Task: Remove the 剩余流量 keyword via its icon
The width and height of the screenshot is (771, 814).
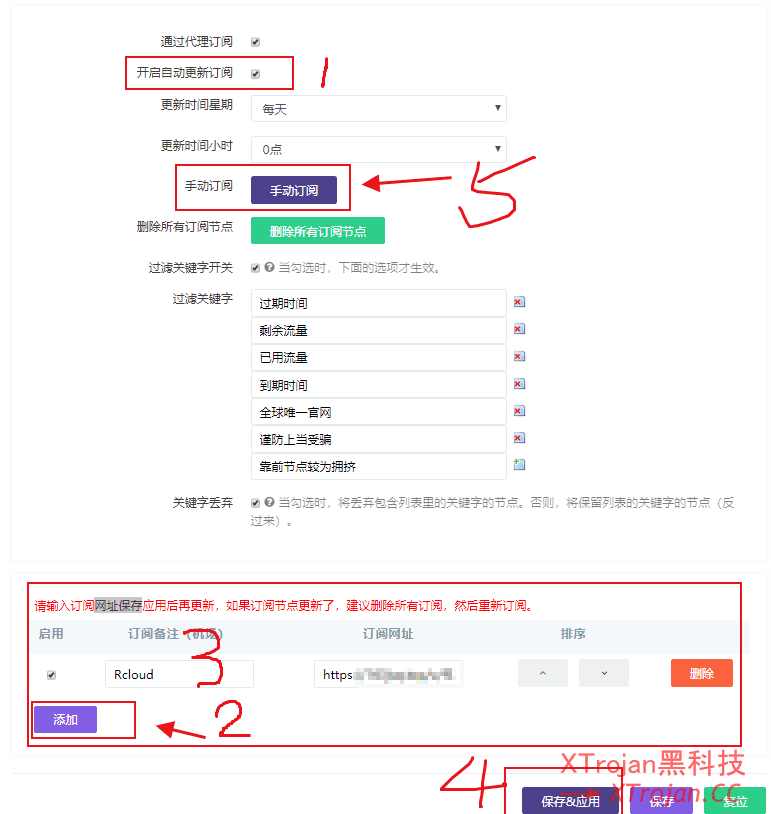Action: click(519, 329)
